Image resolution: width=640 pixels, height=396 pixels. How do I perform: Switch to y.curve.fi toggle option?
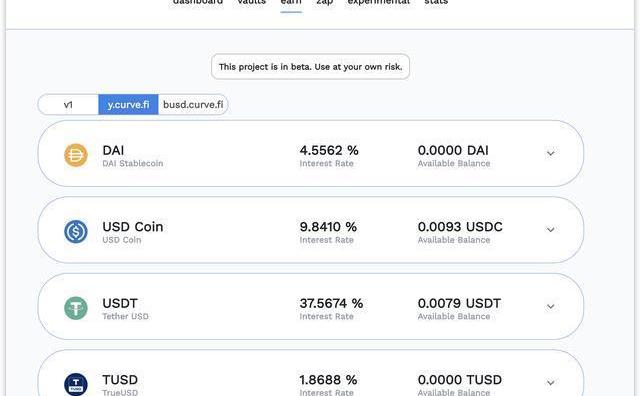128,105
